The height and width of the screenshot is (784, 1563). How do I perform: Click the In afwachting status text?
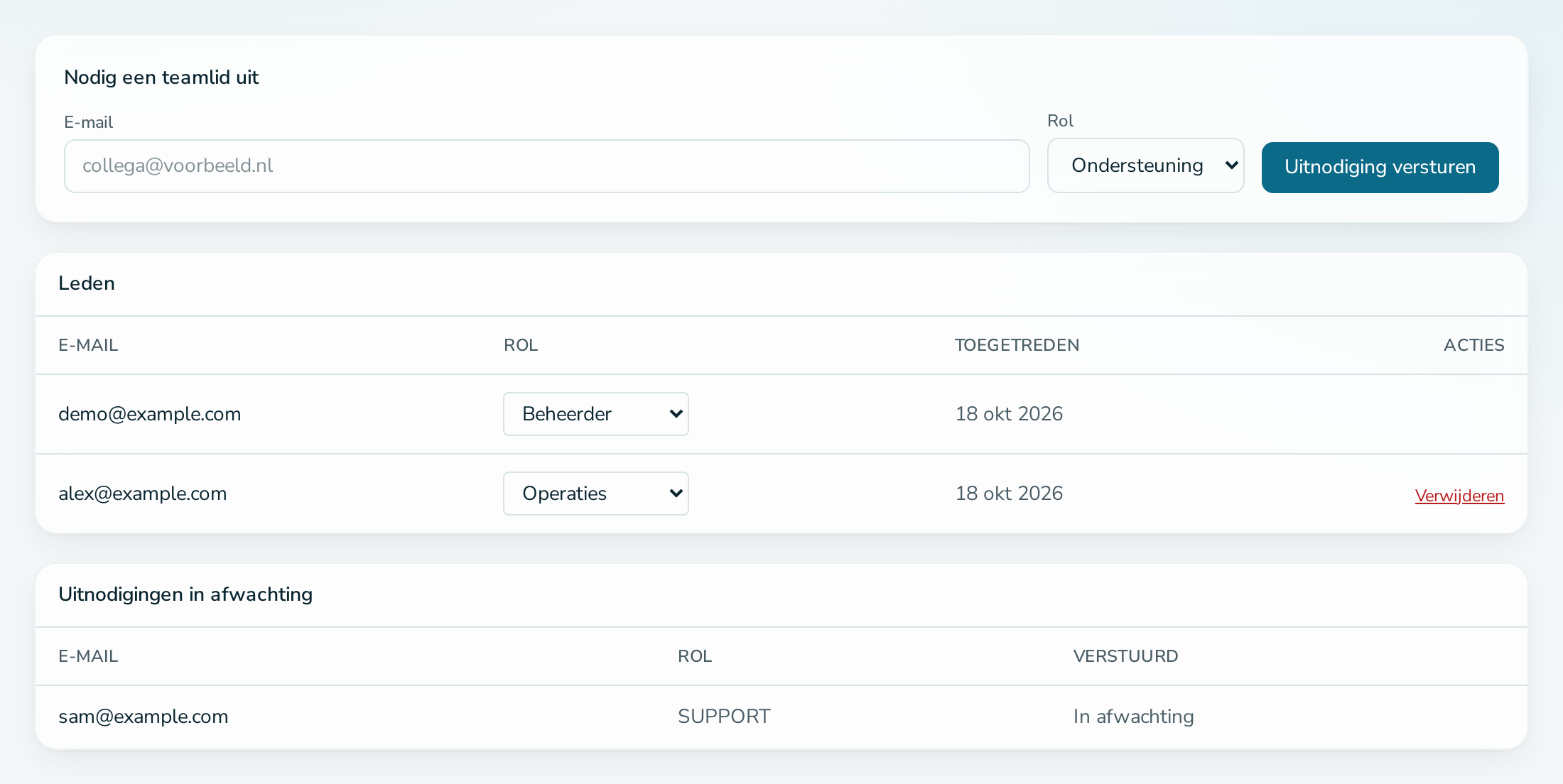[x=1133, y=717]
